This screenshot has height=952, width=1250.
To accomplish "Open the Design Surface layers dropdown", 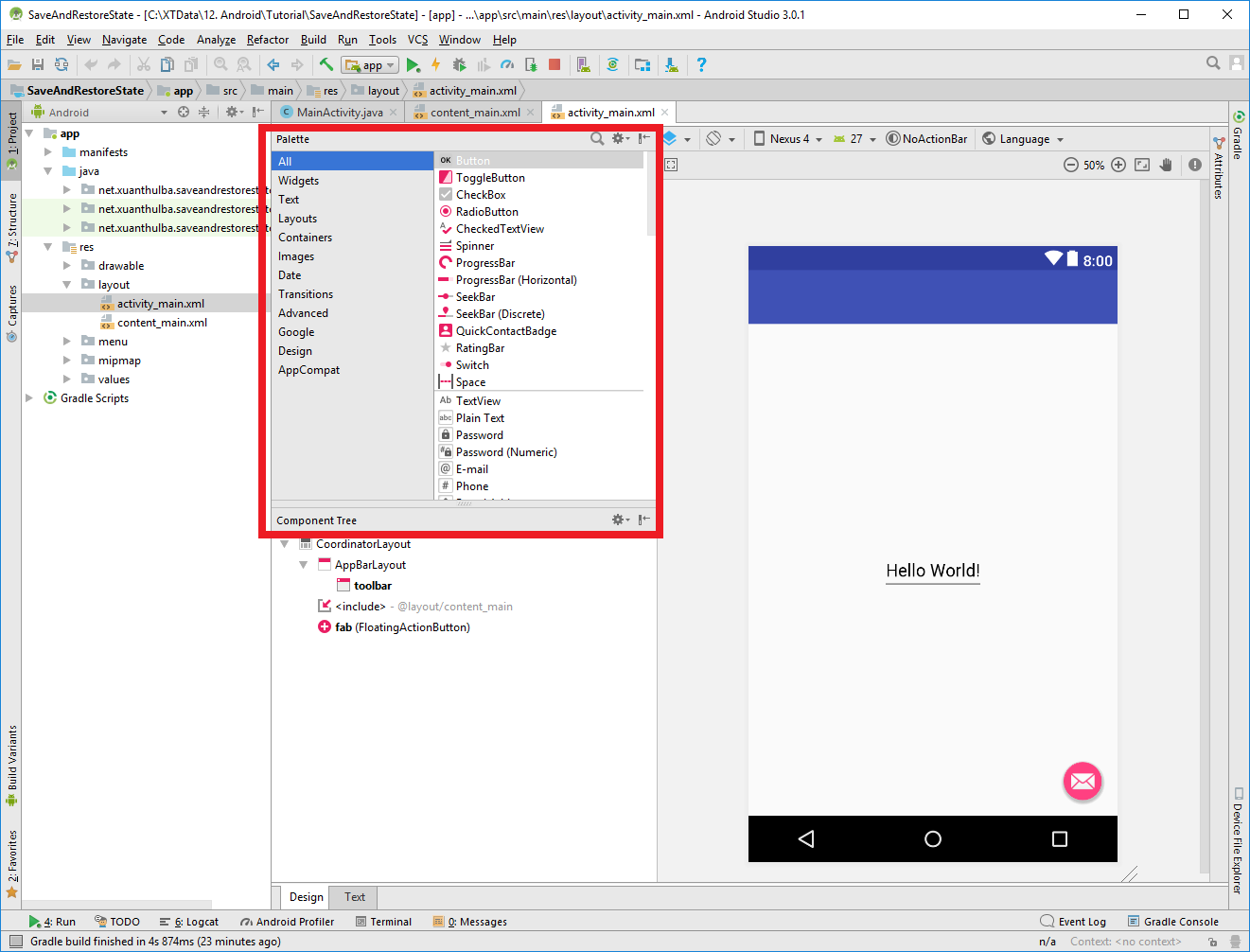I will click(x=678, y=138).
